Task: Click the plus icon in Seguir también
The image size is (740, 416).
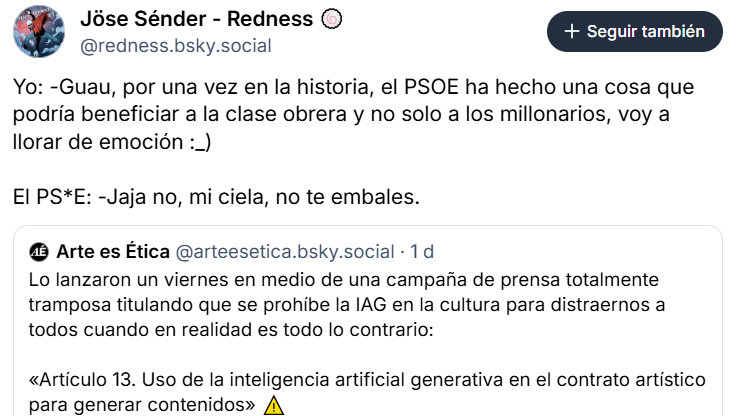Action: pos(572,31)
